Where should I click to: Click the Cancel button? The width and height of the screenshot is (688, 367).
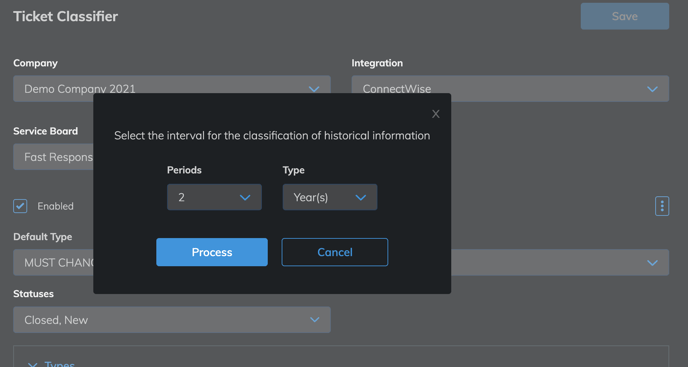pos(335,252)
